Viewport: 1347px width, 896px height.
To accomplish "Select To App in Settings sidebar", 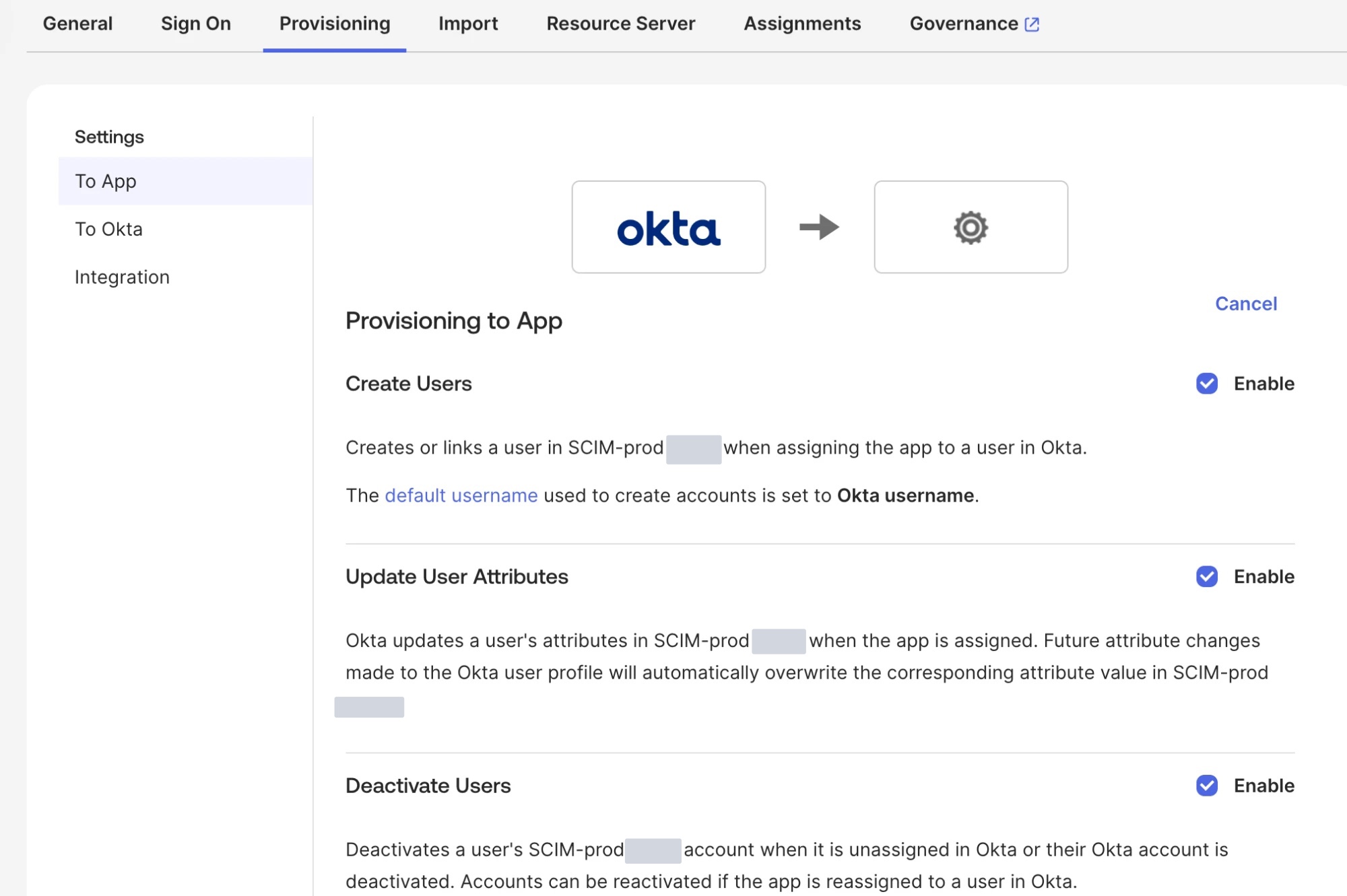I will 185,181.
